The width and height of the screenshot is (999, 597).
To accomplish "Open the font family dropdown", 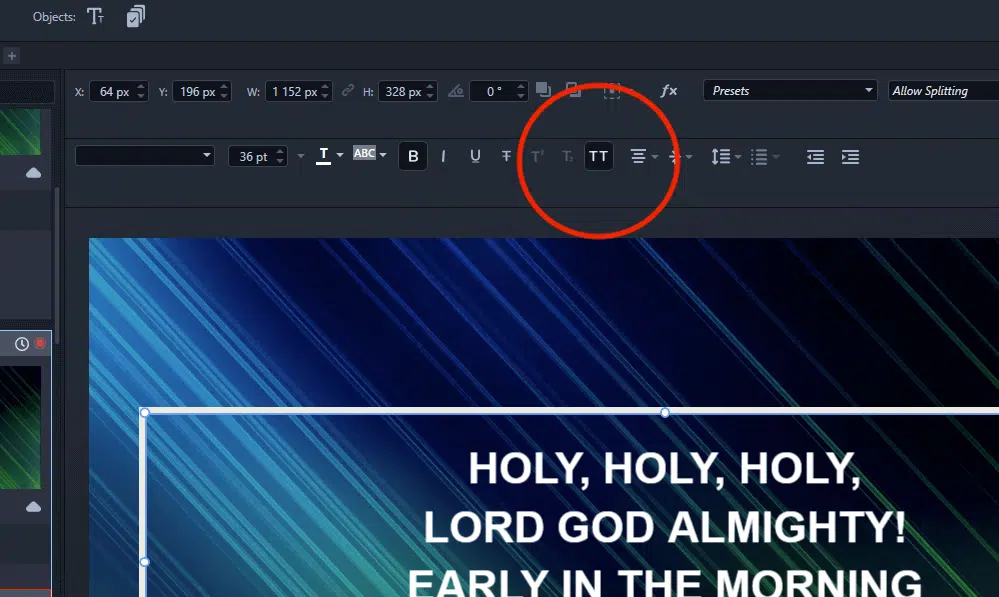I will pos(145,156).
